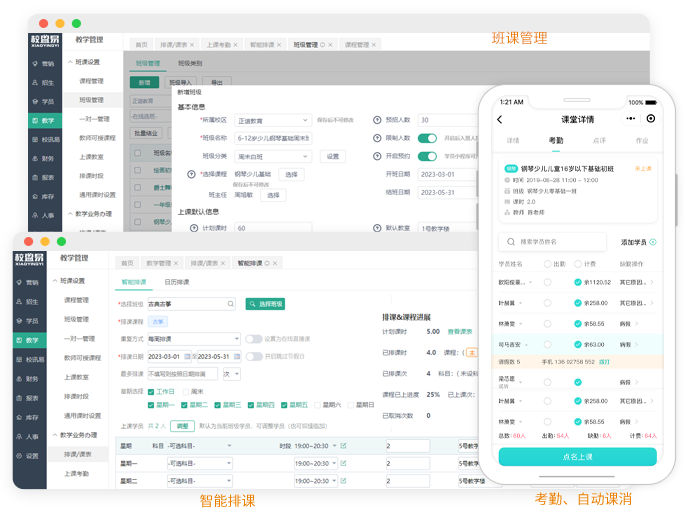Image resolution: width=685 pixels, height=514 pixels.
Task: Uncheck 工作日 checkbox
Action: click(x=151, y=392)
